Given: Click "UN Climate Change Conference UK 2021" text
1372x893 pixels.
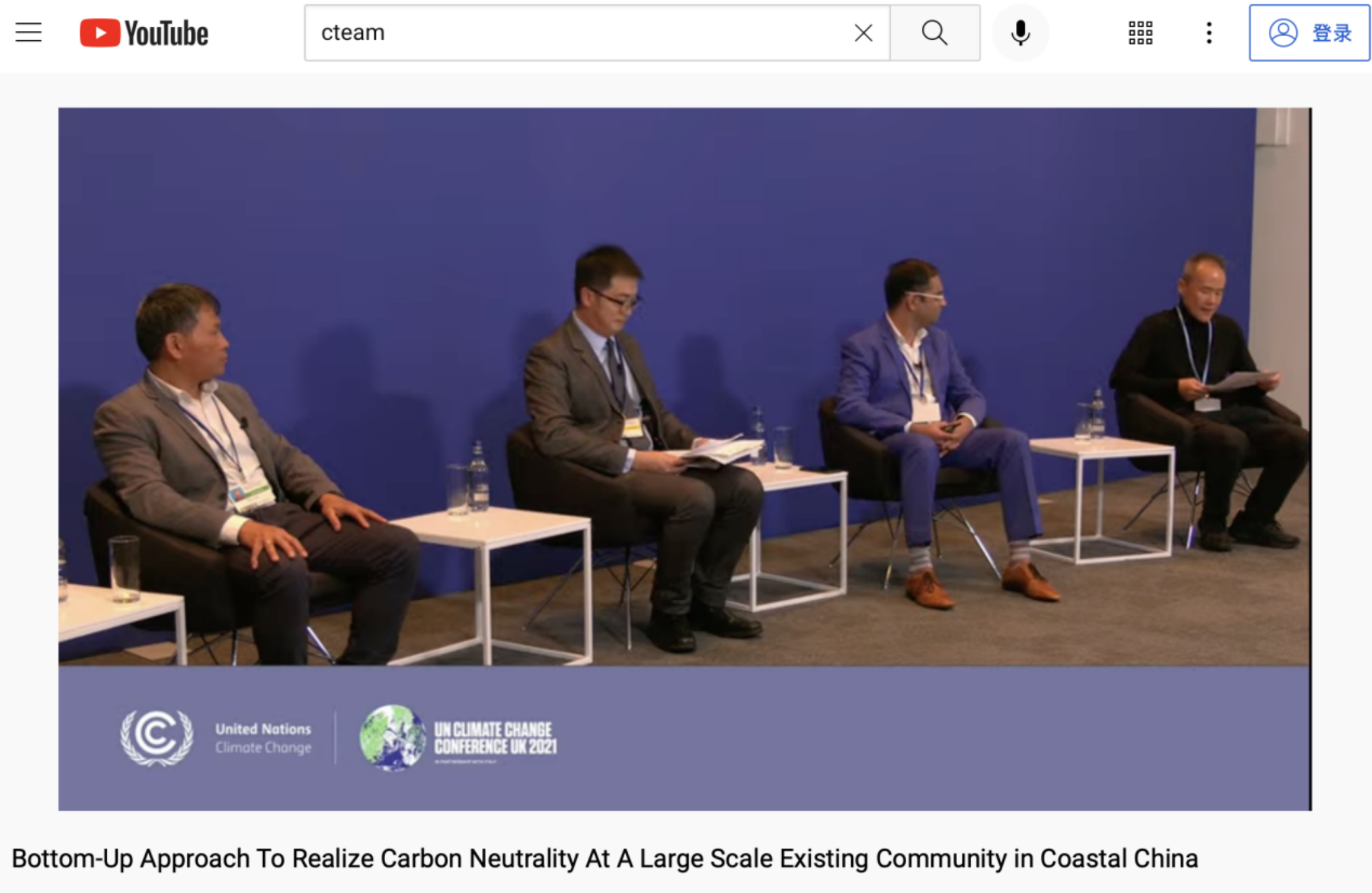Looking at the screenshot, I should click(x=495, y=738).
